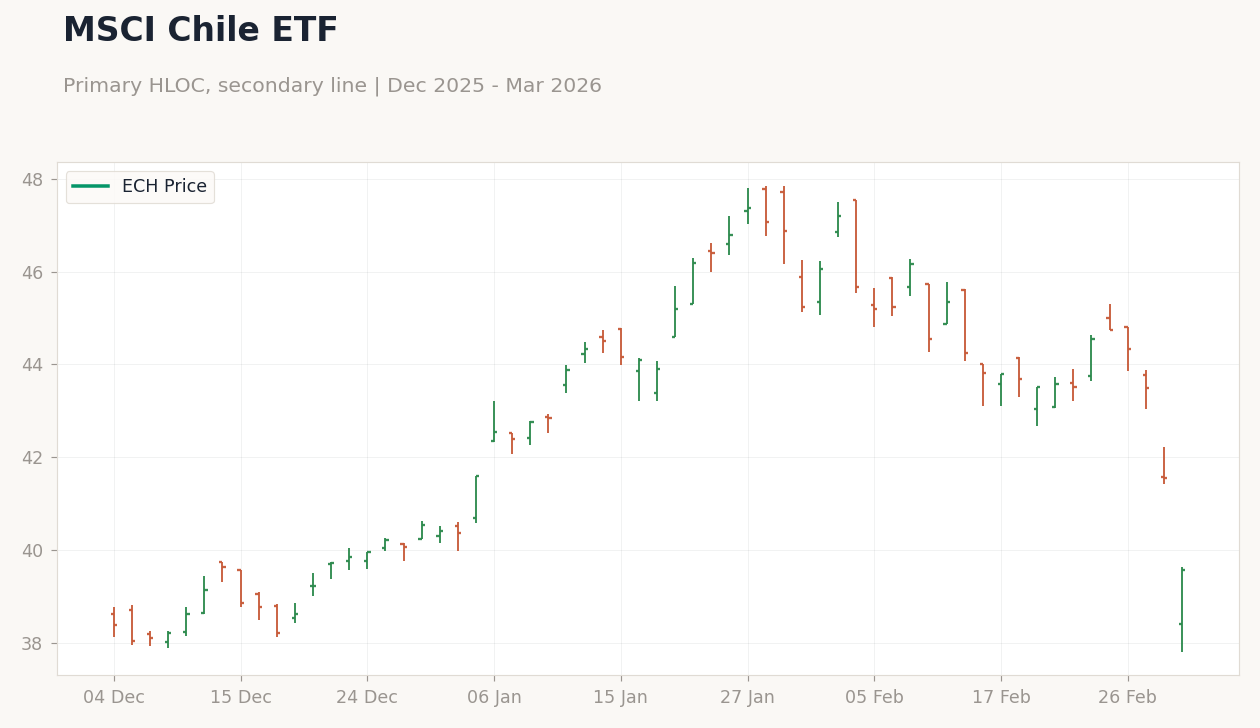This screenshot has width=1260, height=728.
Task: Select the 24 Dec x-axis label
Action: tap(367, 697)
